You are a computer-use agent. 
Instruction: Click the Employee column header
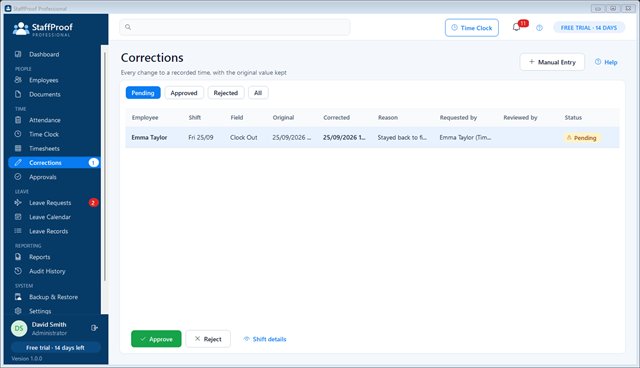click(x=145, y=117)
